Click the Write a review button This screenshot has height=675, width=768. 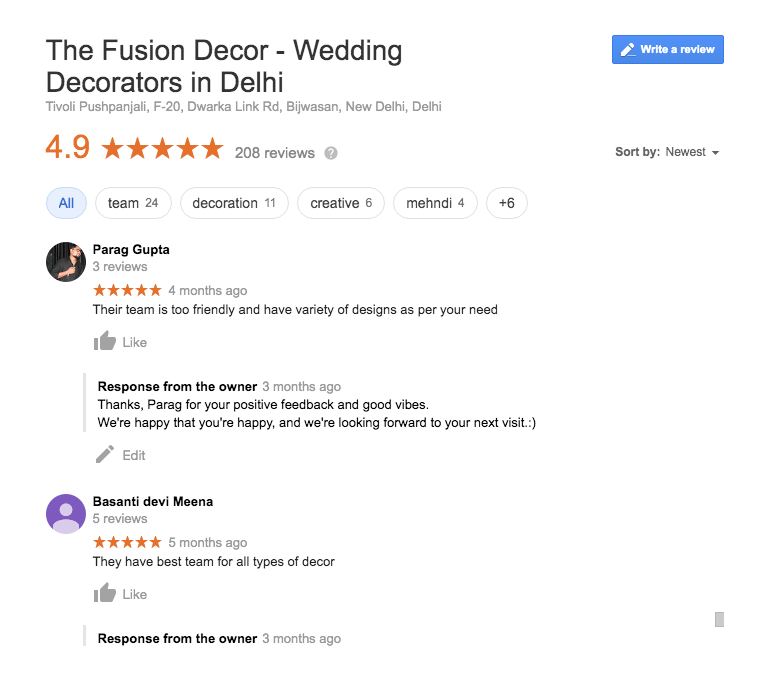[x=667, y=49]
